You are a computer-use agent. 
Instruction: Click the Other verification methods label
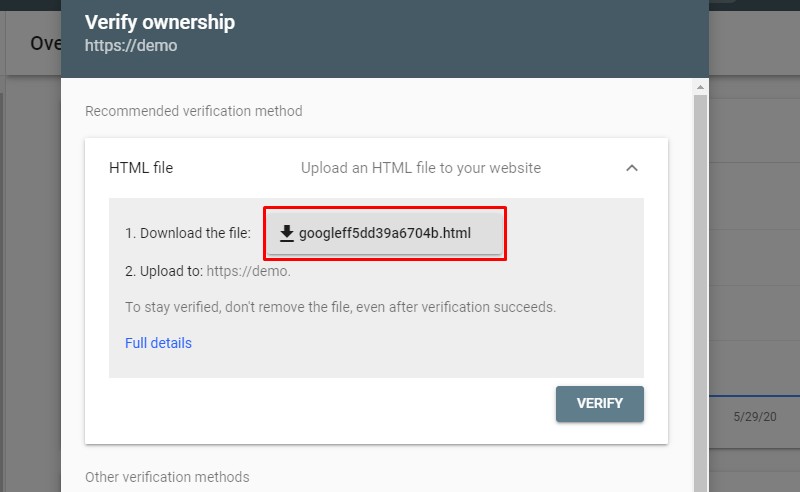click(167, 477)
